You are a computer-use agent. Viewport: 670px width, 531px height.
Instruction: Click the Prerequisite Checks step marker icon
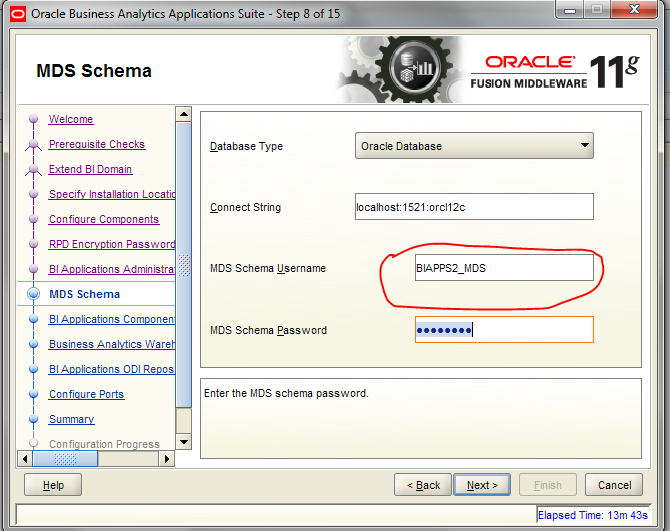click(x=33, y=145)
